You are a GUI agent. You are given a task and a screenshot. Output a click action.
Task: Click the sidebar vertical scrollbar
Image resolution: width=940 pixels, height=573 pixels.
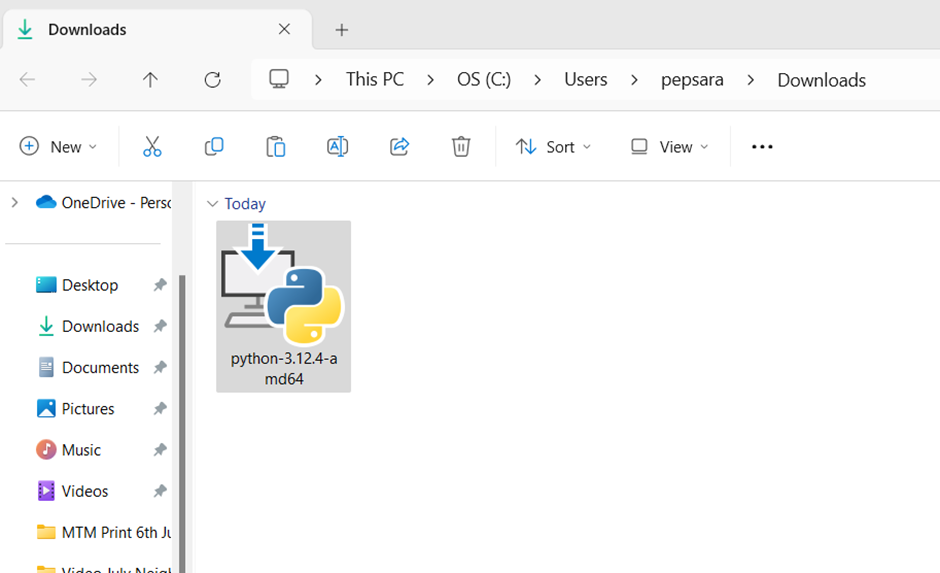click(x=182, y=423)
